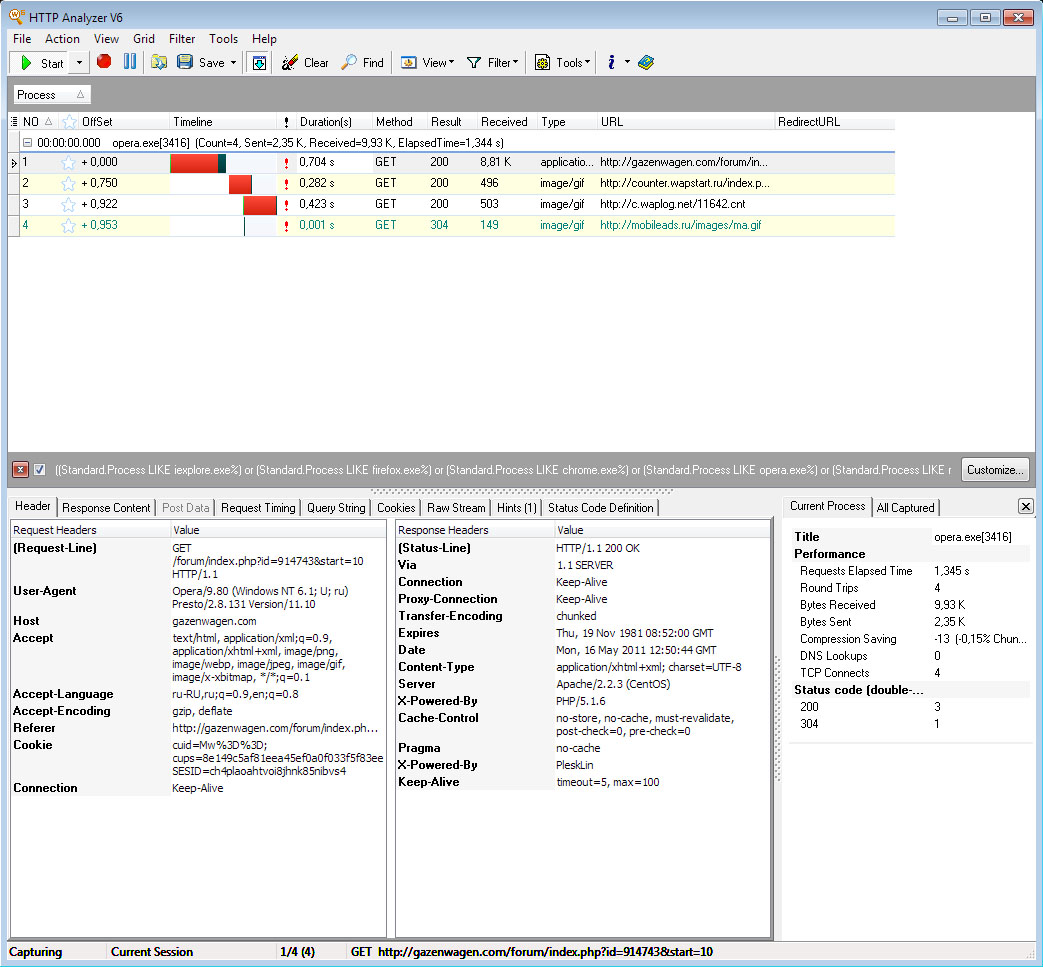Switch to the Request Timing tab

pyautogui.click(x=258, y=508)
